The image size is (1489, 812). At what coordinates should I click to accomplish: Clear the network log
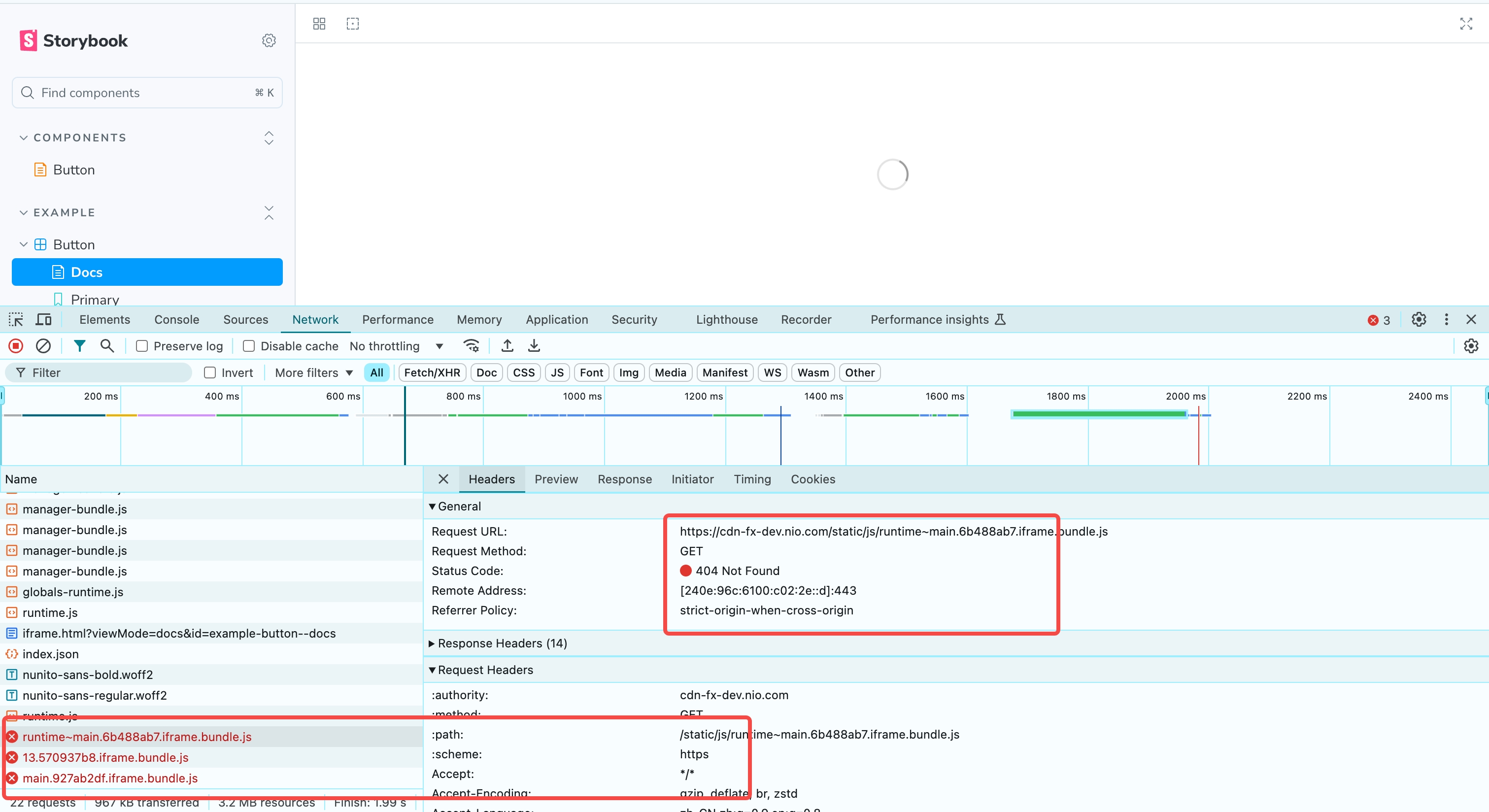[x=43, y=345]
